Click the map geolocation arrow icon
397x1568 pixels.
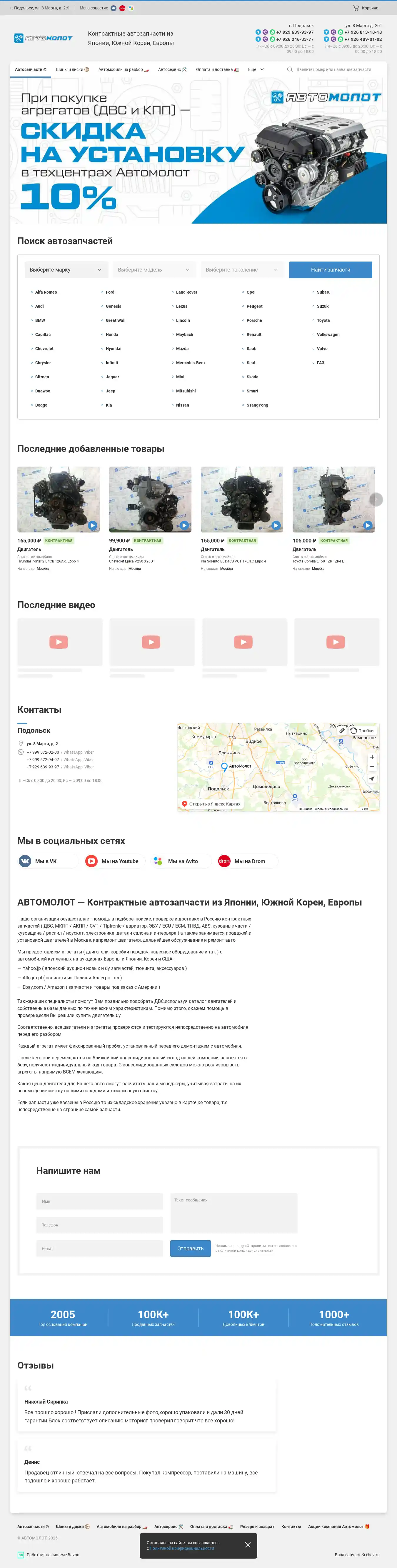(372, 778)
